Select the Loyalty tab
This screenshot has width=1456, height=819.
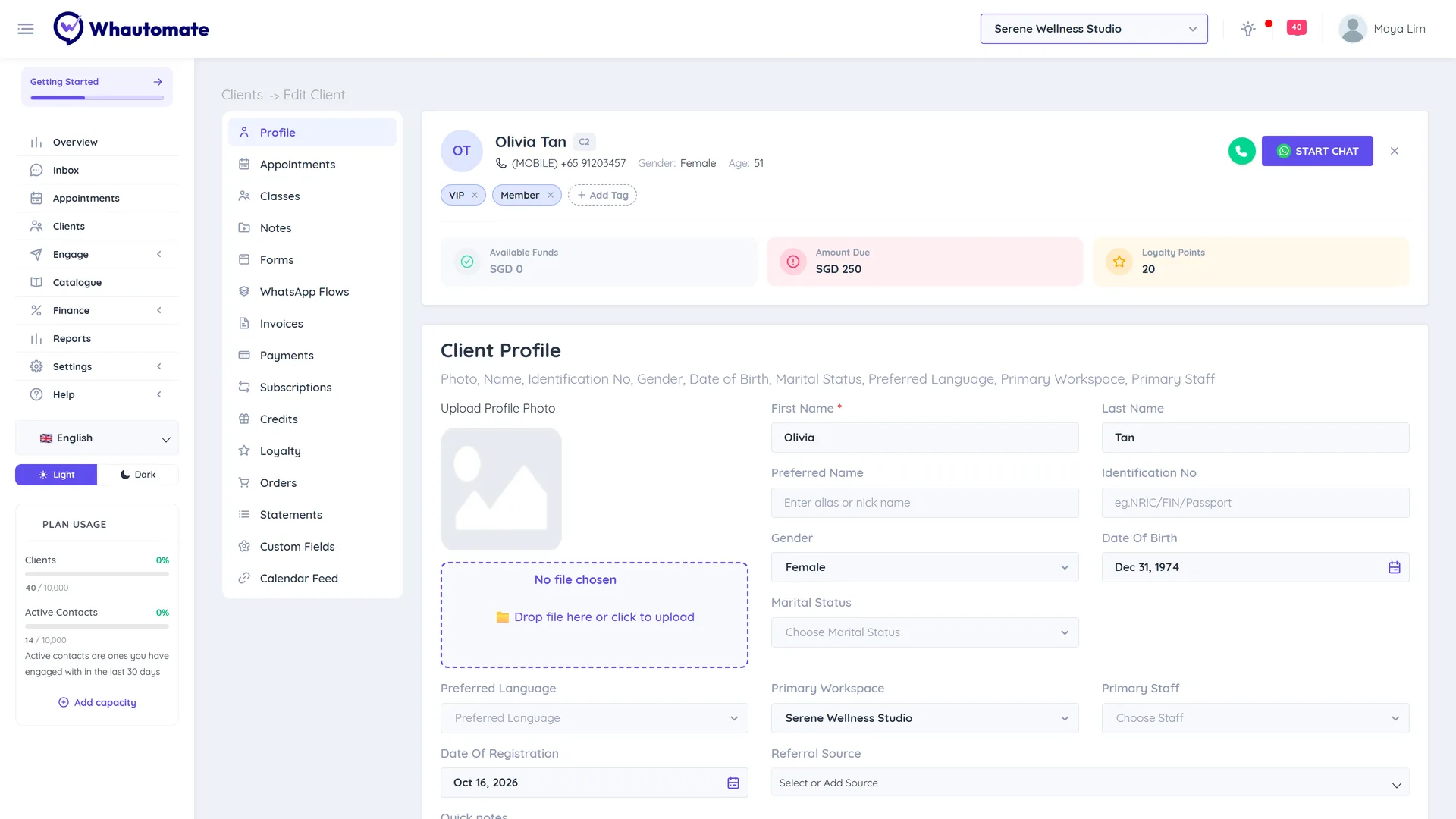pyautogui.click(x=312, y=450)
